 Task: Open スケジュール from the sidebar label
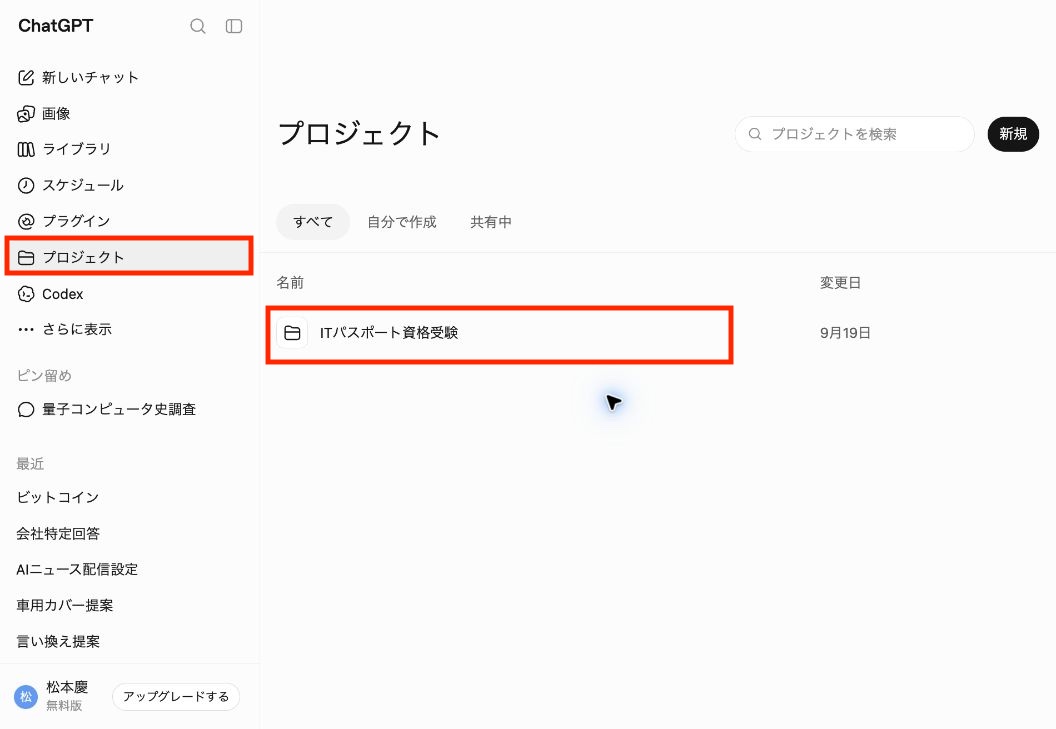[83, 185]
